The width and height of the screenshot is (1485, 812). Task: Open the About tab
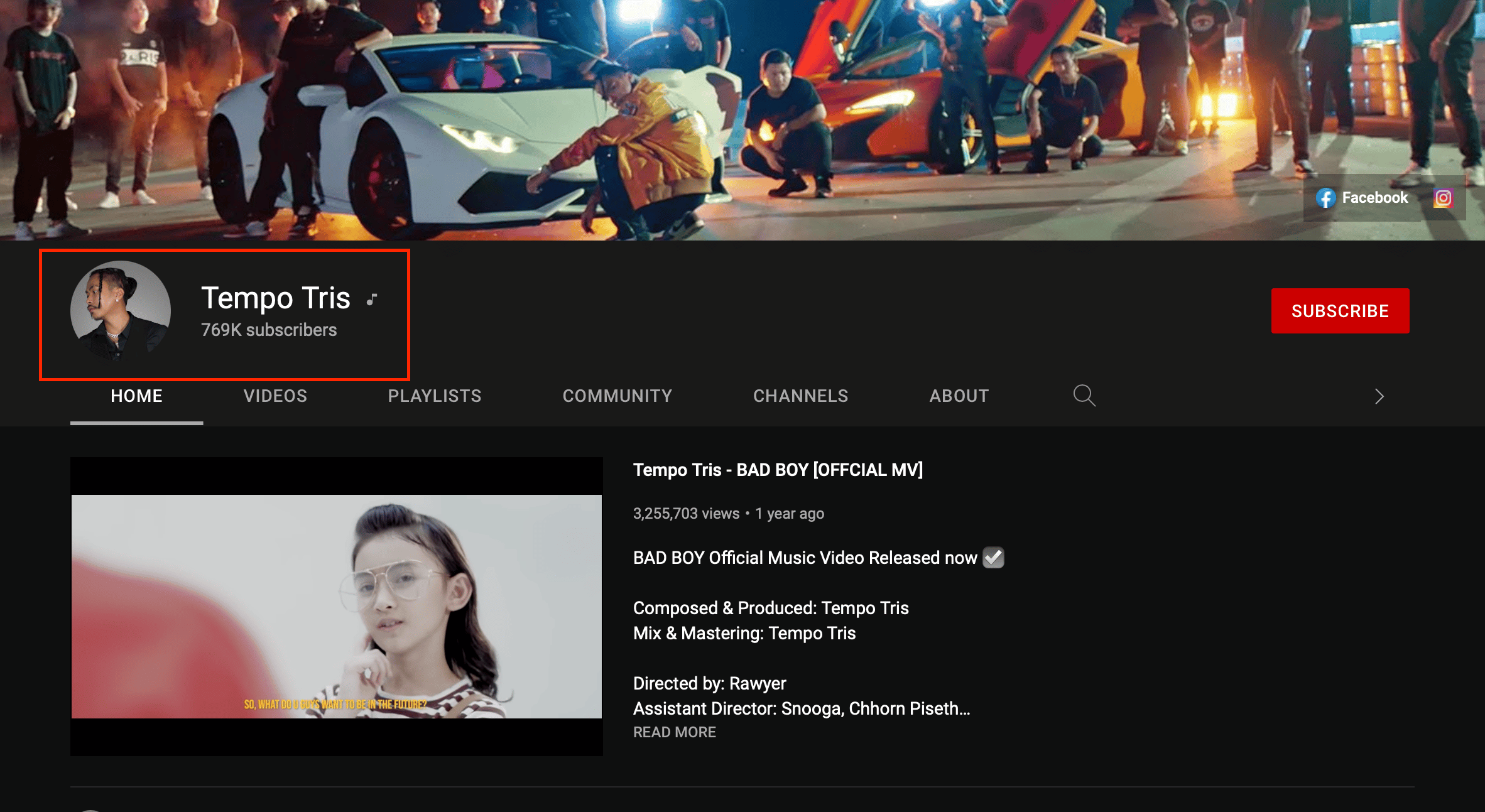click(959, 396)
